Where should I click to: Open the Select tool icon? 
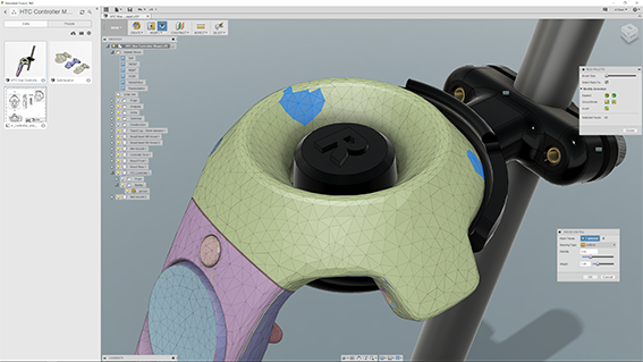pos(219,27)
